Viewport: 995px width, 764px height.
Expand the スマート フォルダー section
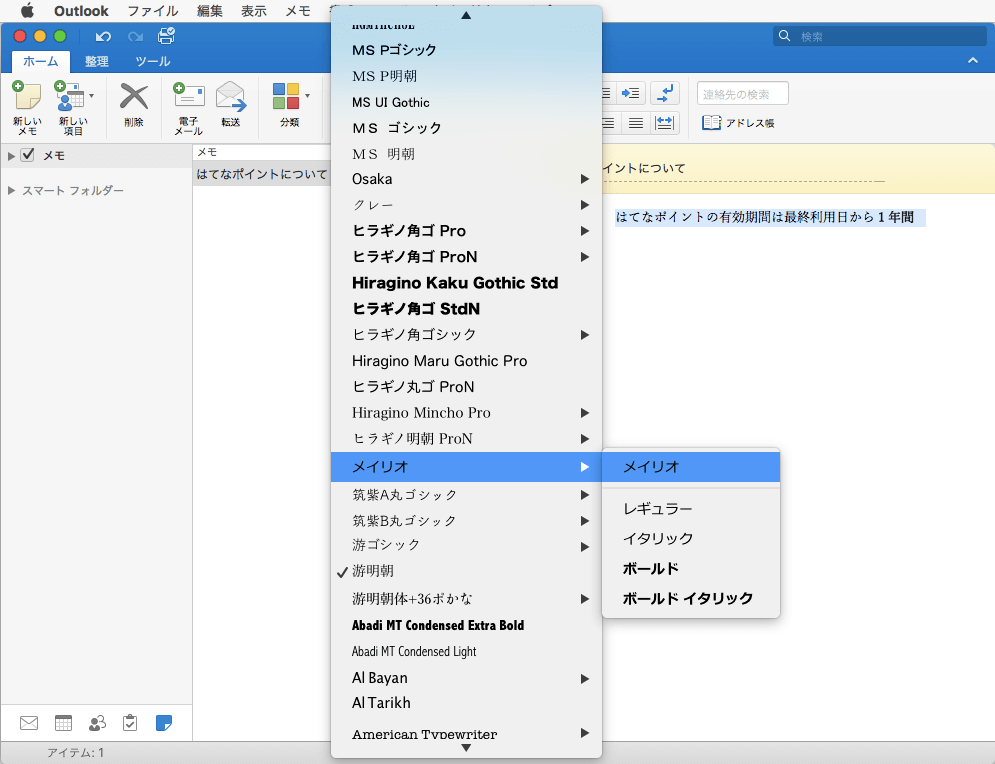click(x=11, y=190)
